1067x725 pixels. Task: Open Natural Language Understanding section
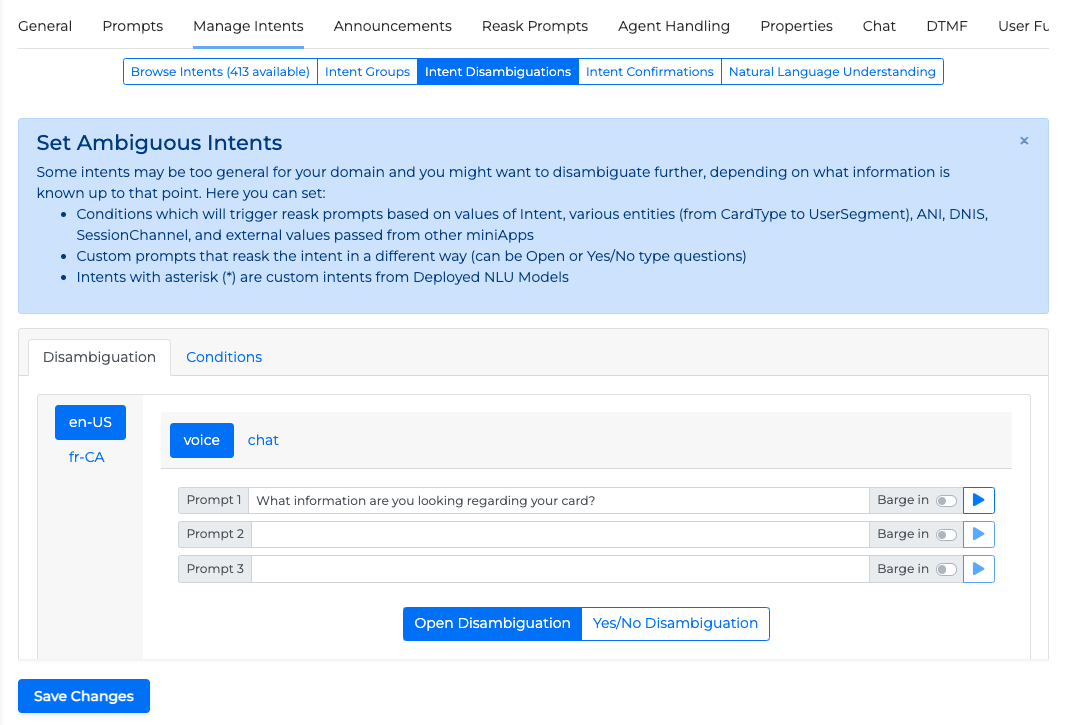coord(832,72)
